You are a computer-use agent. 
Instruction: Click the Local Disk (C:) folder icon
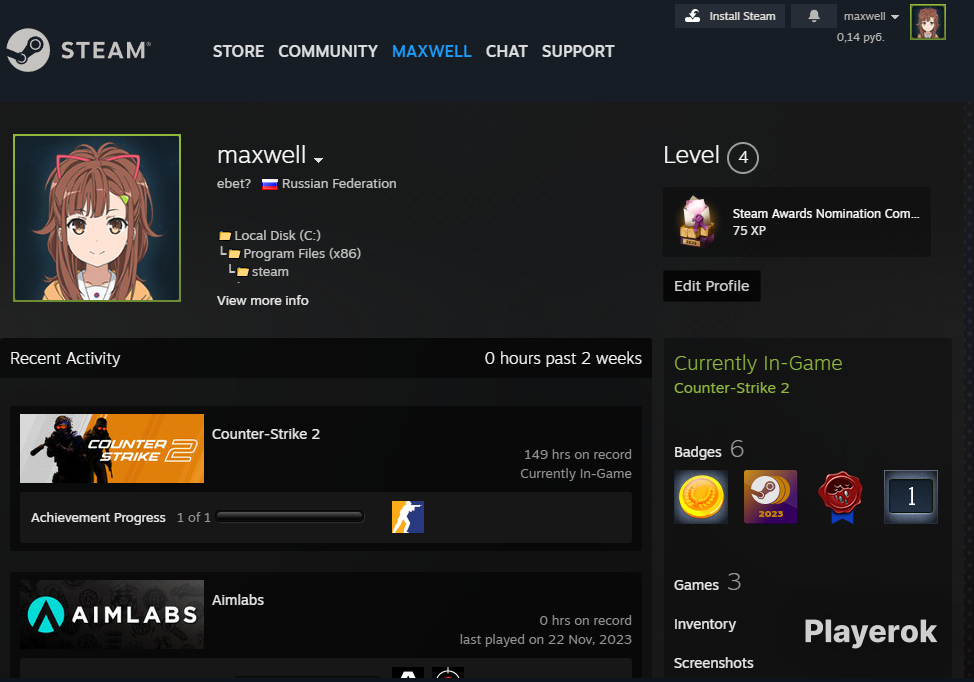click(225, 236)
